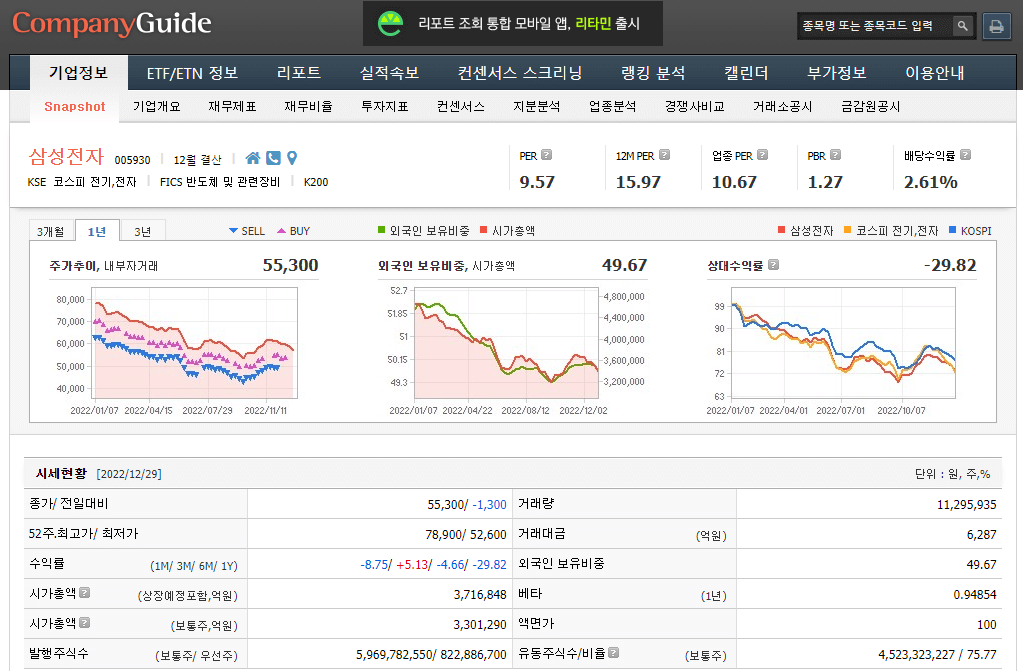This screenshot has height=671, width=1023.
Task: Open the help icon beside 상대수익률
Action: click(x=773, y=264)
